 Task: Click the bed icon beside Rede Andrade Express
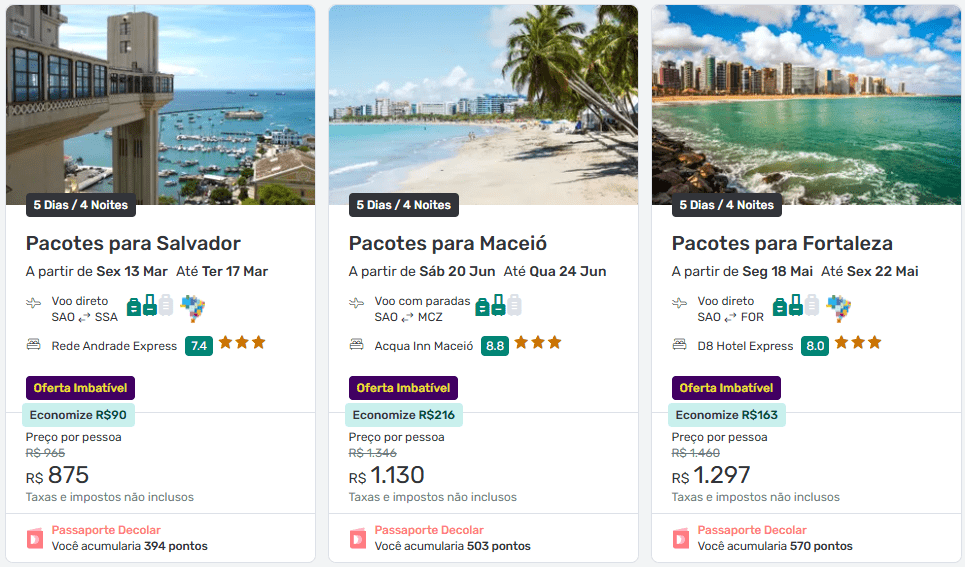pyautogui.click(x=34, y=345)
